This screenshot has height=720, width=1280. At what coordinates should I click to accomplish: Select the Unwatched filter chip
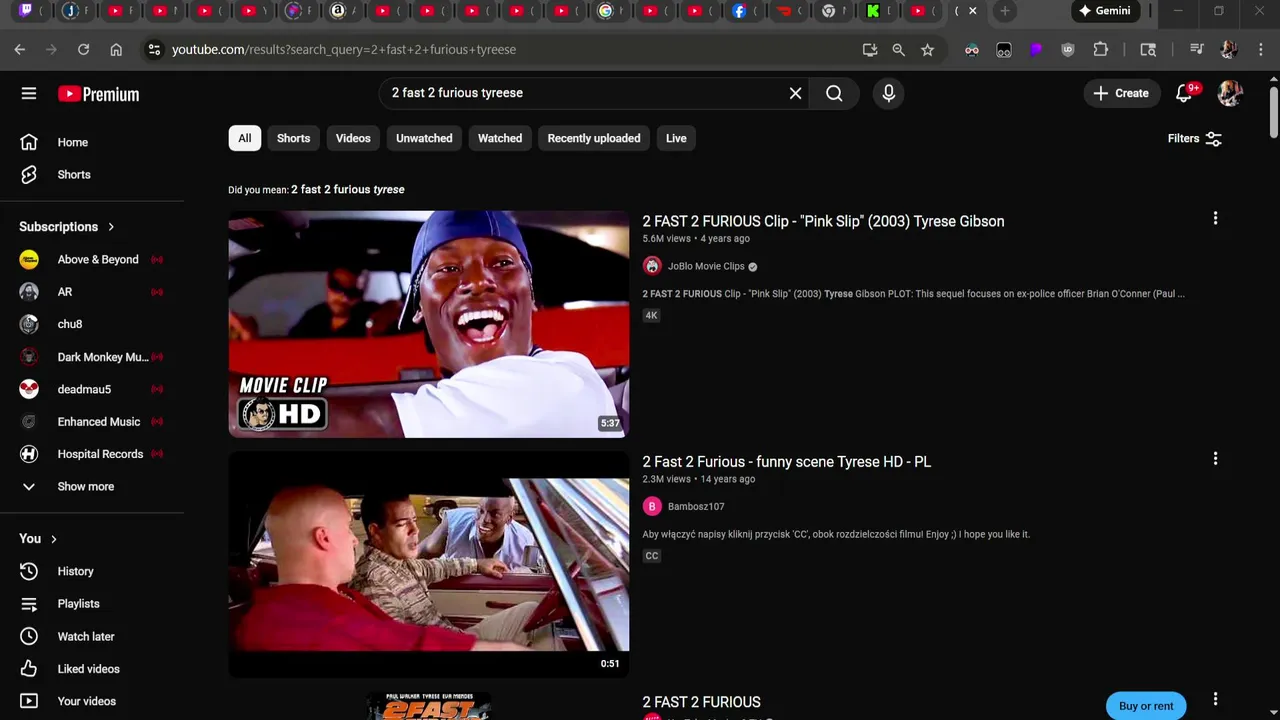[424, 138]
